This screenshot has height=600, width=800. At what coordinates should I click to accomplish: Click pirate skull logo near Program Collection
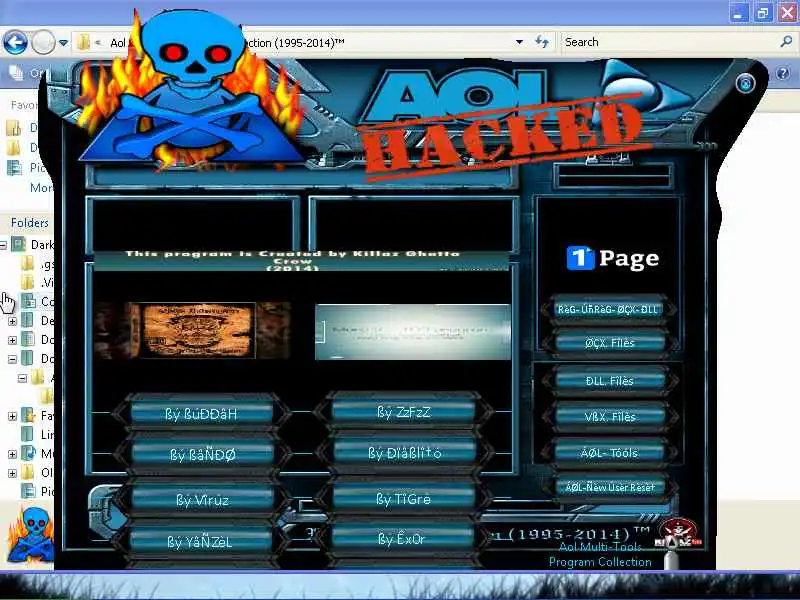point(679,534)
